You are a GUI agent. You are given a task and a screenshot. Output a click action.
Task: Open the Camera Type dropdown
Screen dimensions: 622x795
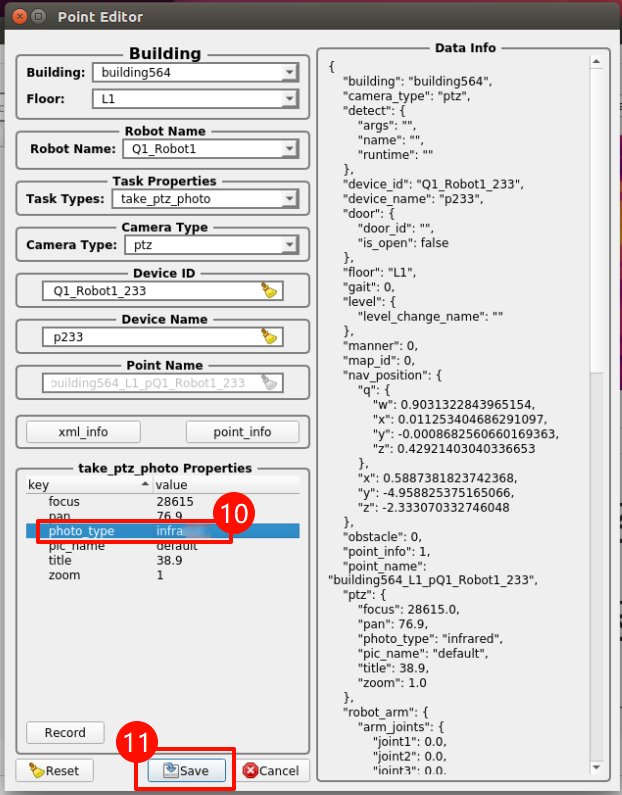point(289,245)
